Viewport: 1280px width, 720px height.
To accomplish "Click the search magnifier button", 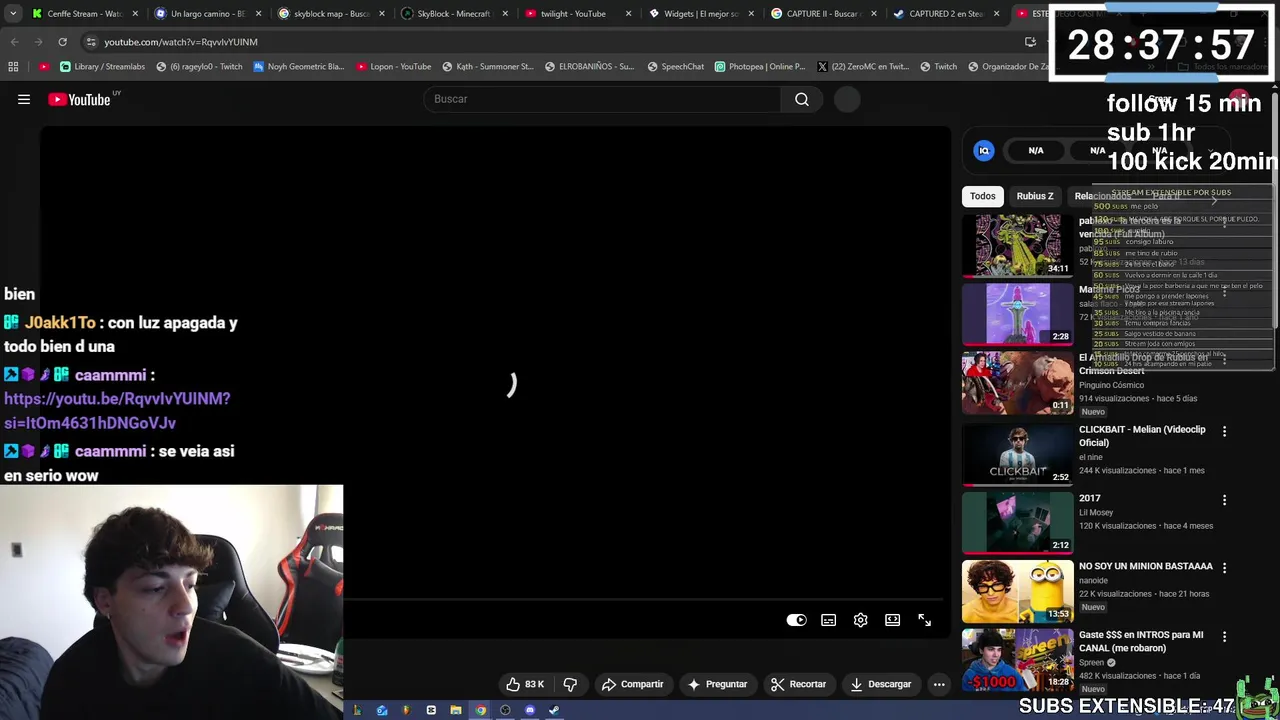I will coord(801,99).
